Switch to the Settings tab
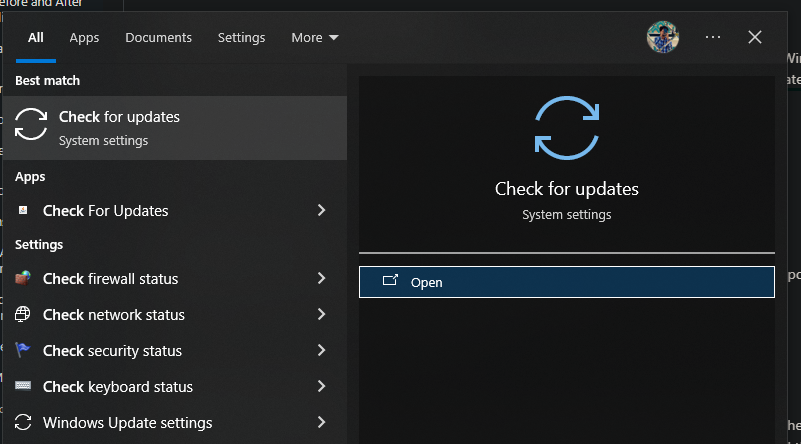The height and width of the screenshot is (444, 801). point(241,38)
